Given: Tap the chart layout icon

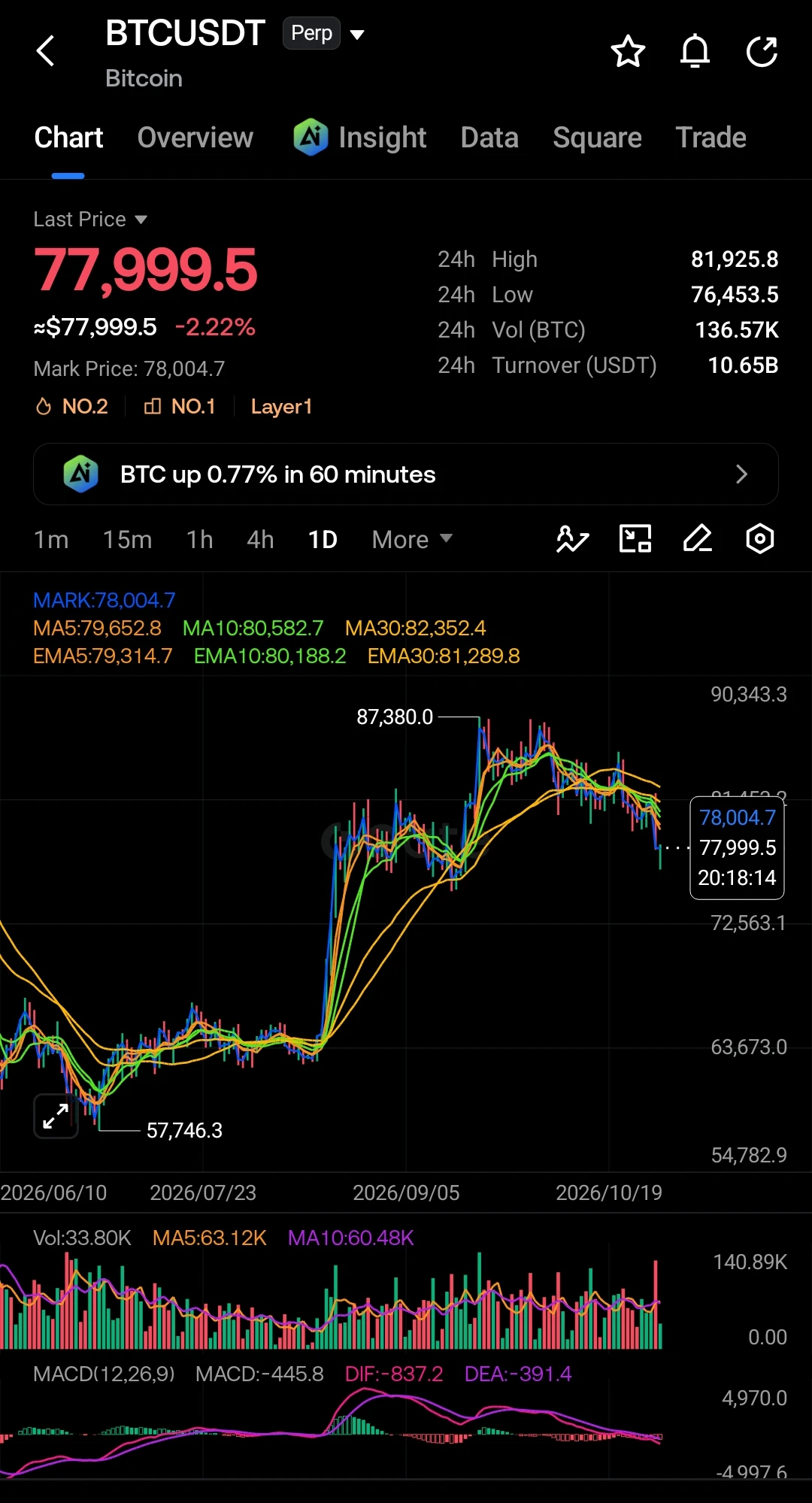Looking at the screenshot, I should click(635, 539).
